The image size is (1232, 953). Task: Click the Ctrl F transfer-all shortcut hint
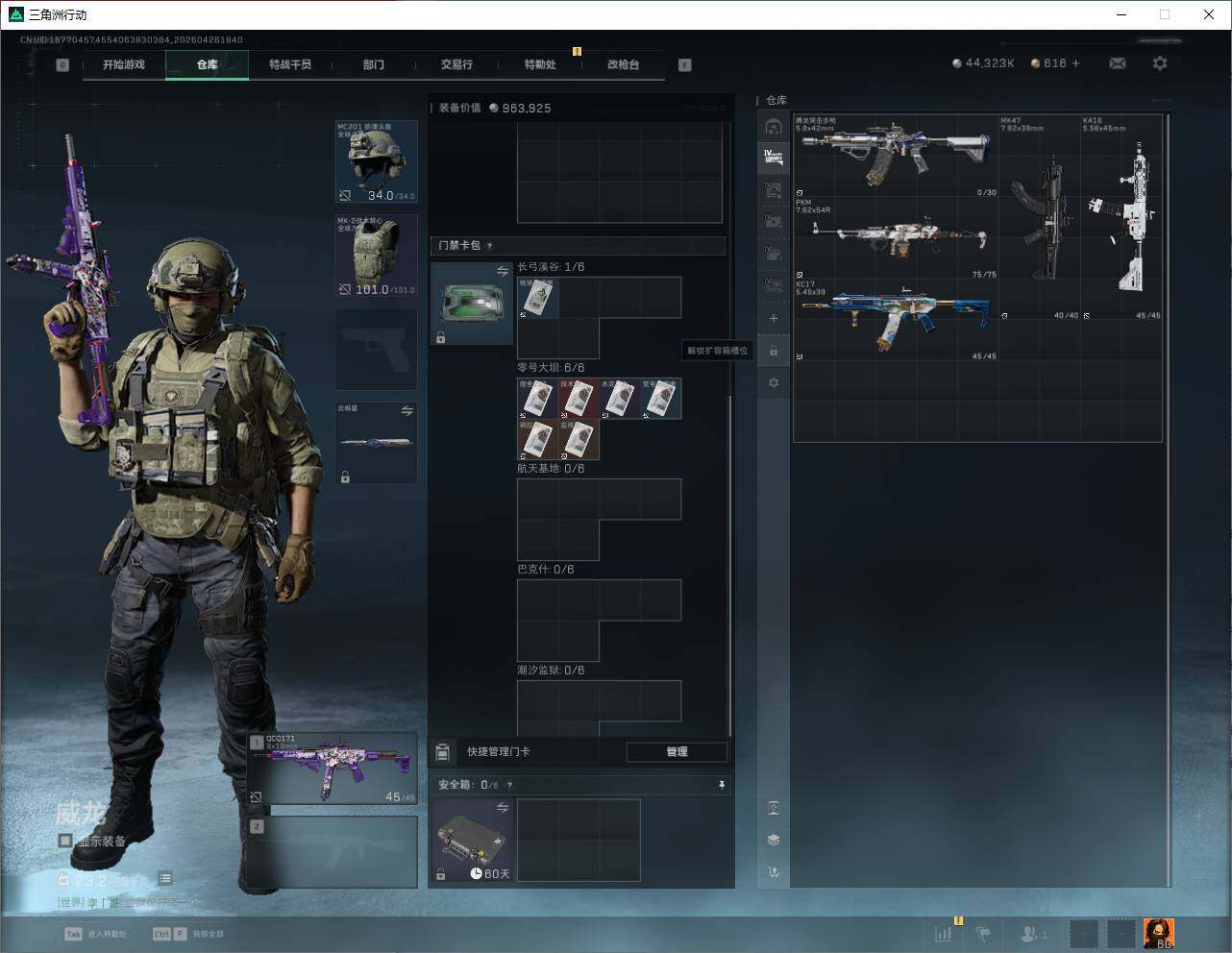pyautogui.click(x=188, y=934)
